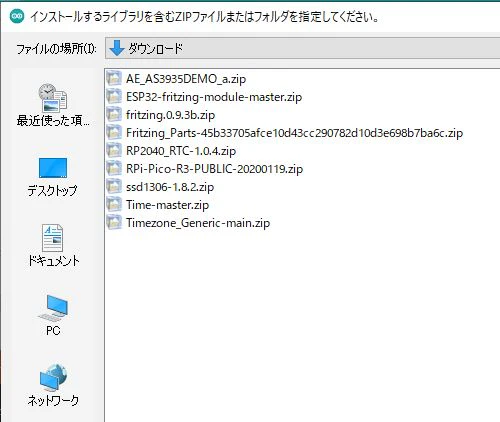The width and height of the screenshot is (500, 422).
Task: Click the ファイルの場所(I): label
Action: (x=56, y=49)
